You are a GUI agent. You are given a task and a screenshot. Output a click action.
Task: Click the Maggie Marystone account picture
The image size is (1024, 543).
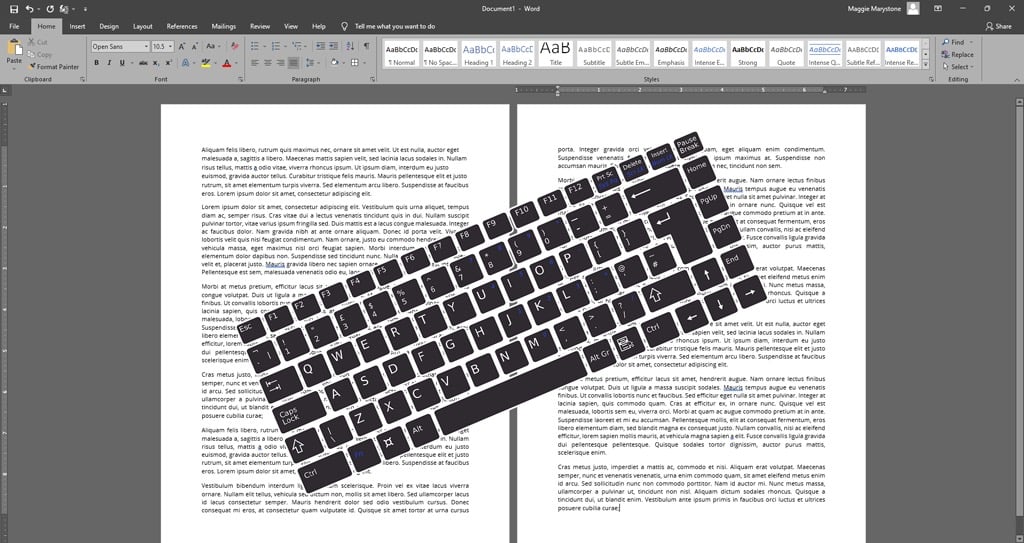913,8
